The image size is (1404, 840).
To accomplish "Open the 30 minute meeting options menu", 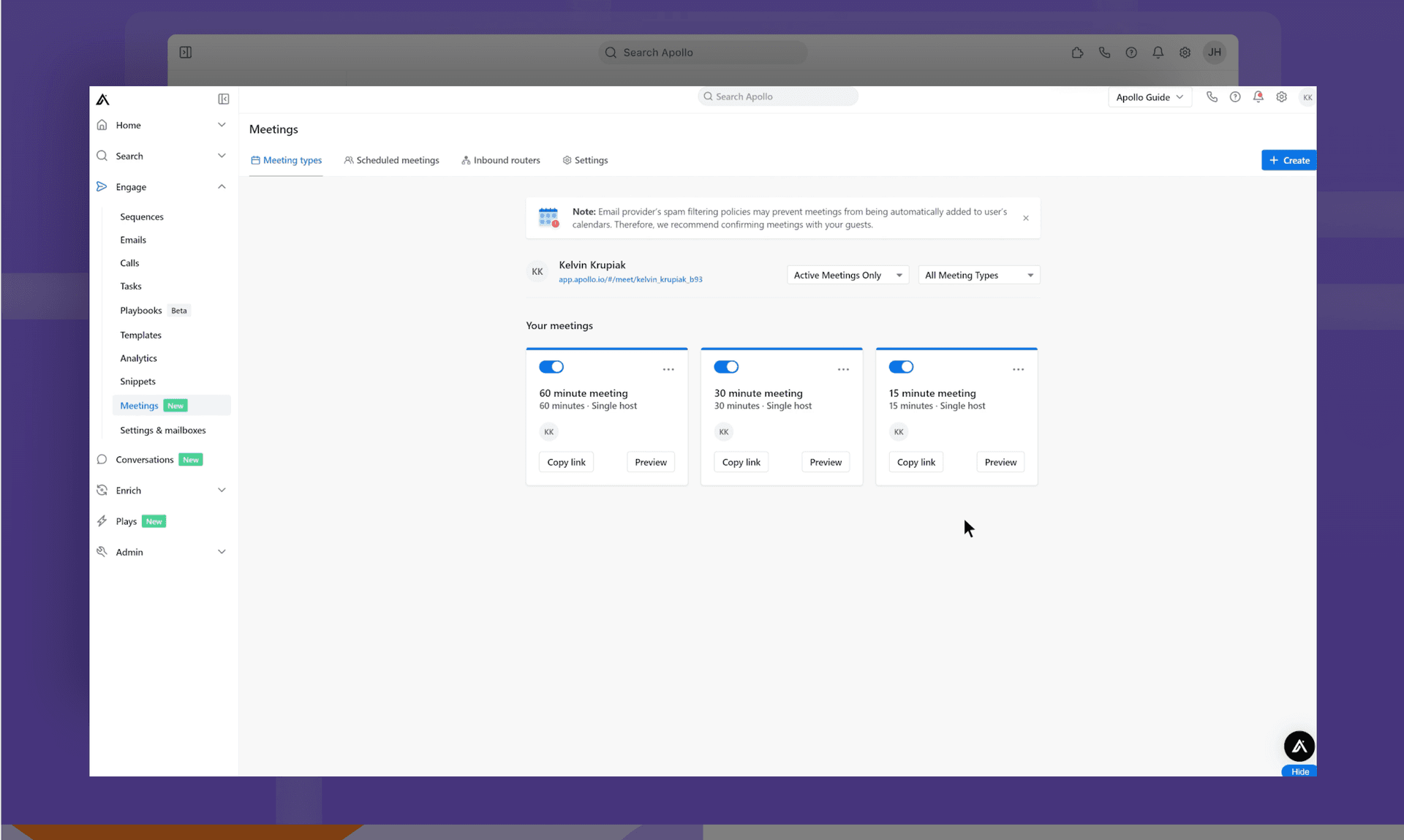I will tap(843, 370).
